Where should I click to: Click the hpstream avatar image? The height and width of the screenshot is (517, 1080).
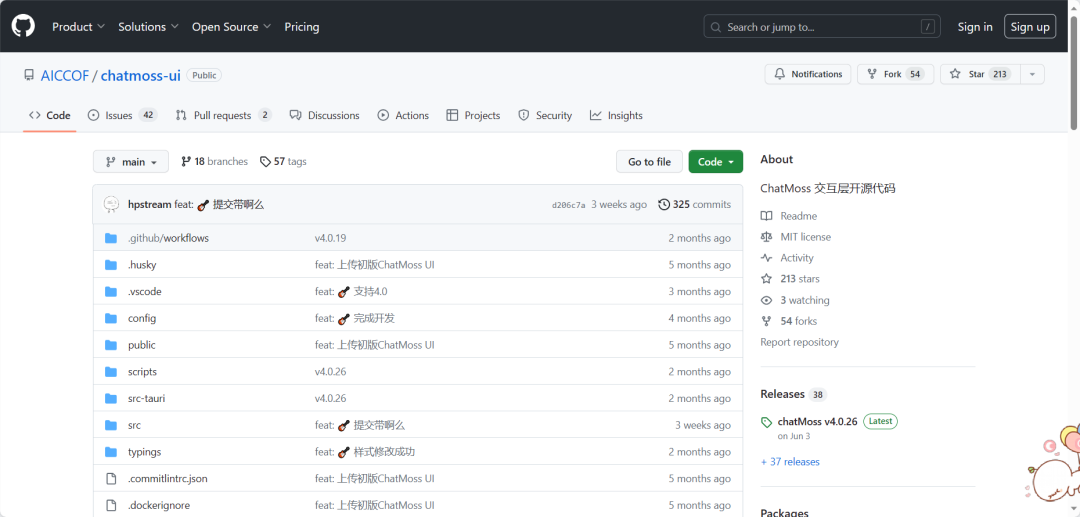pyautogui.click(x=112, y=204)
